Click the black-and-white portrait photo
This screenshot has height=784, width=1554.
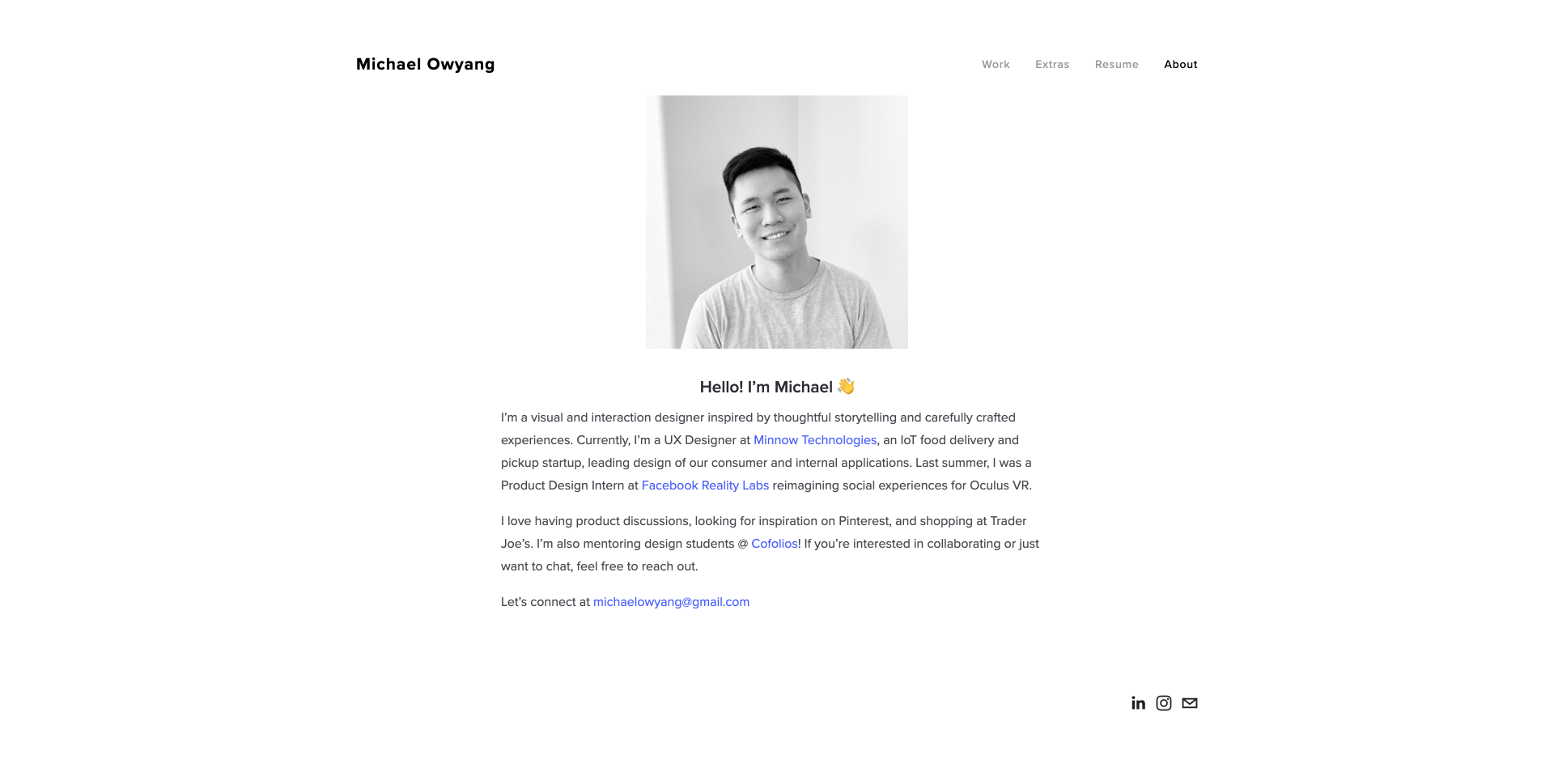click(777, 222)
